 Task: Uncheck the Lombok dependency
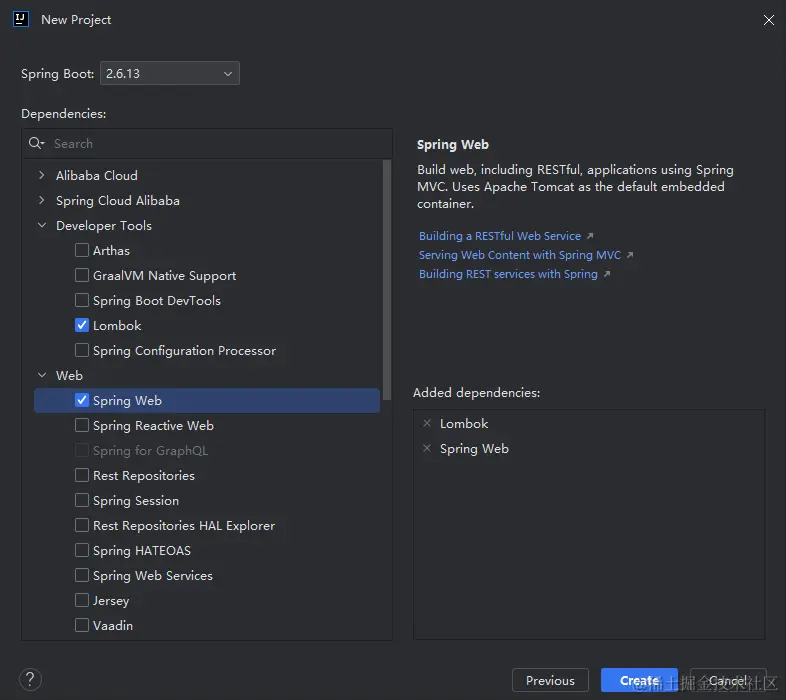coord(82,325)
